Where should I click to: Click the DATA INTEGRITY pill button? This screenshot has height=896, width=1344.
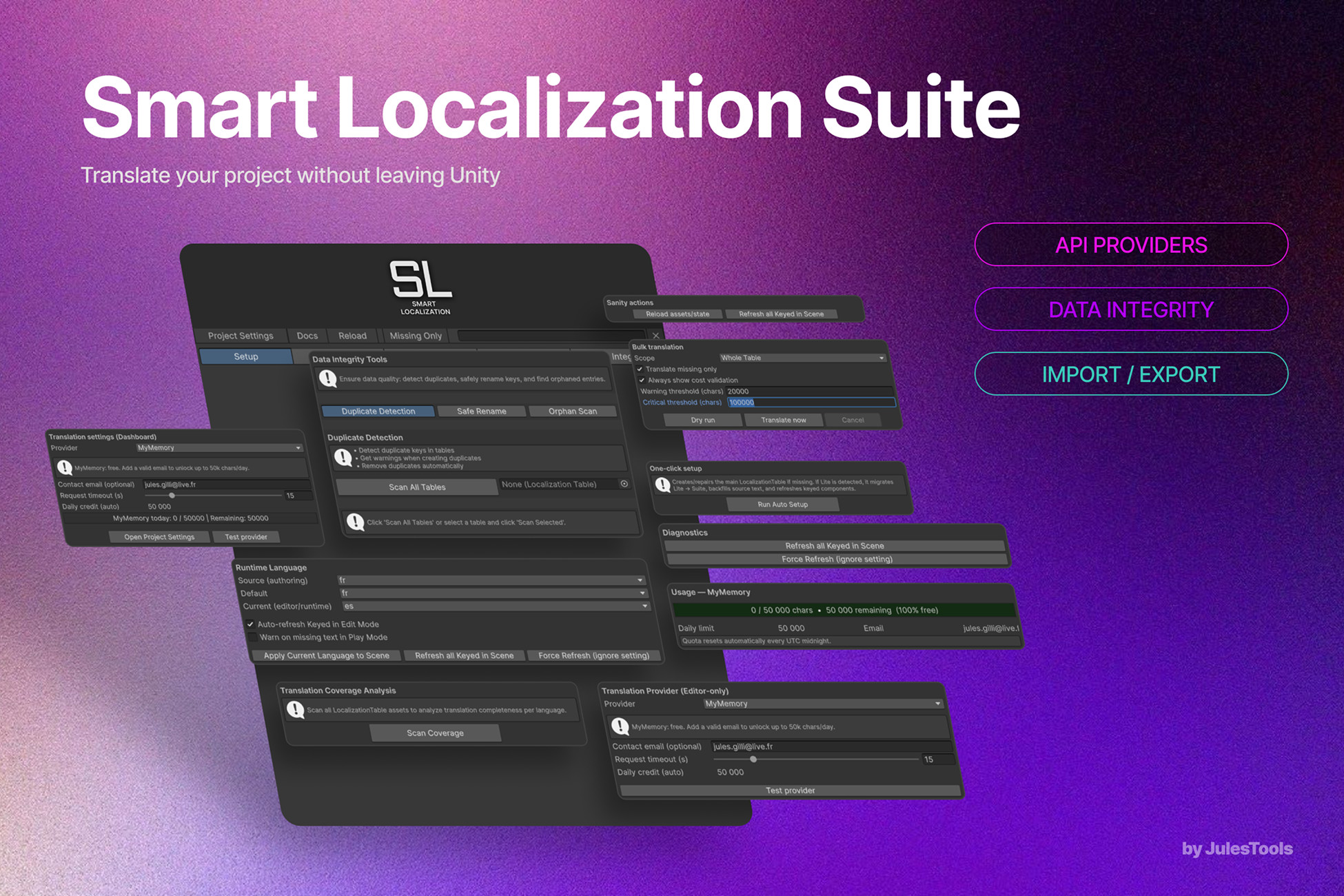click(x=1131, y=309)
